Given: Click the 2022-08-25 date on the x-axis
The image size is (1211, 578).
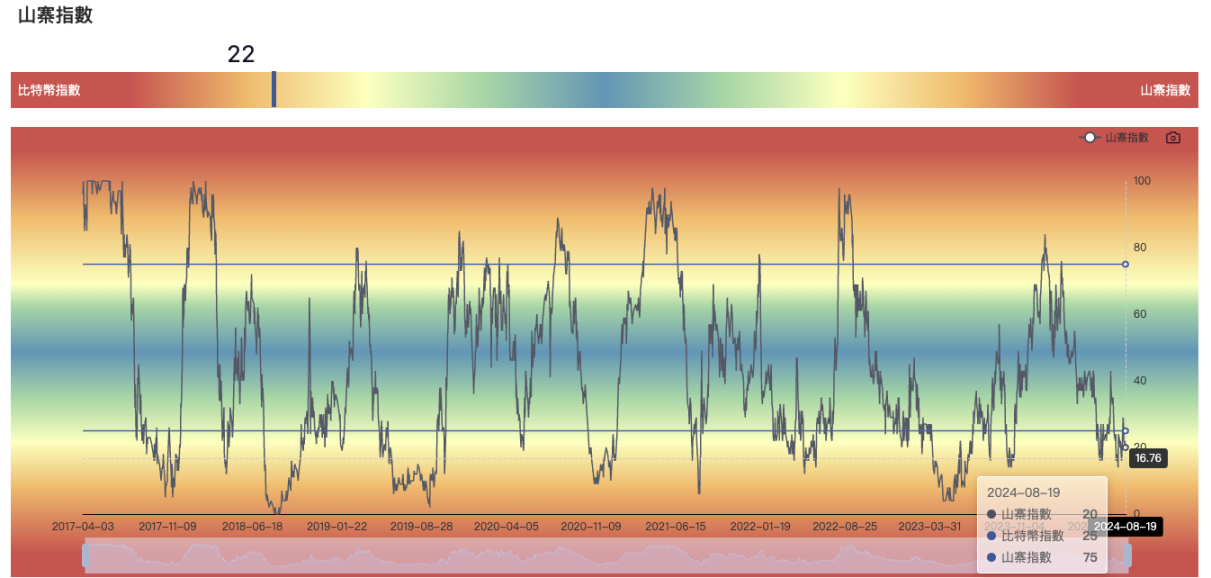Looking at the screenshot, I should pos(845,526).
